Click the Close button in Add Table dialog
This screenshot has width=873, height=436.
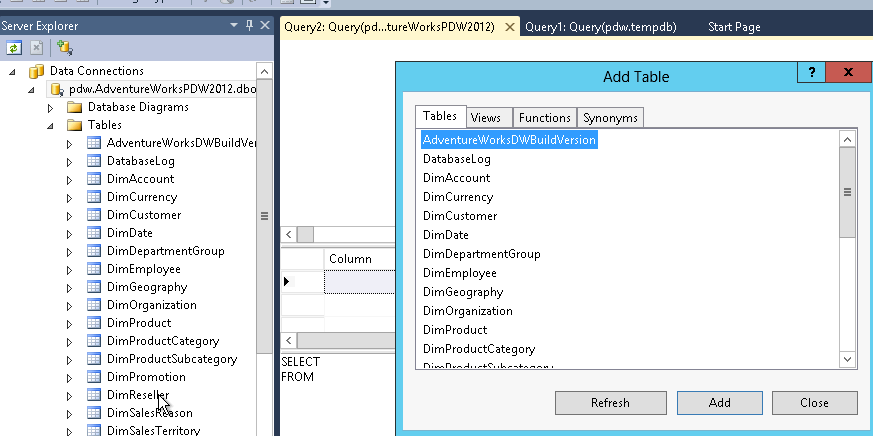click(814, 403)
